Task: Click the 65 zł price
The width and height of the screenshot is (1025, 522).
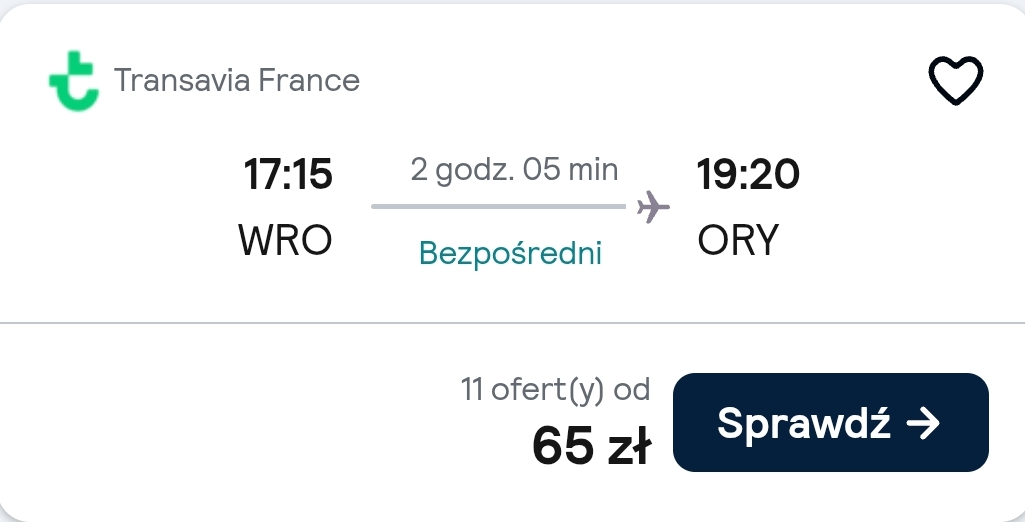Action: 592,446
